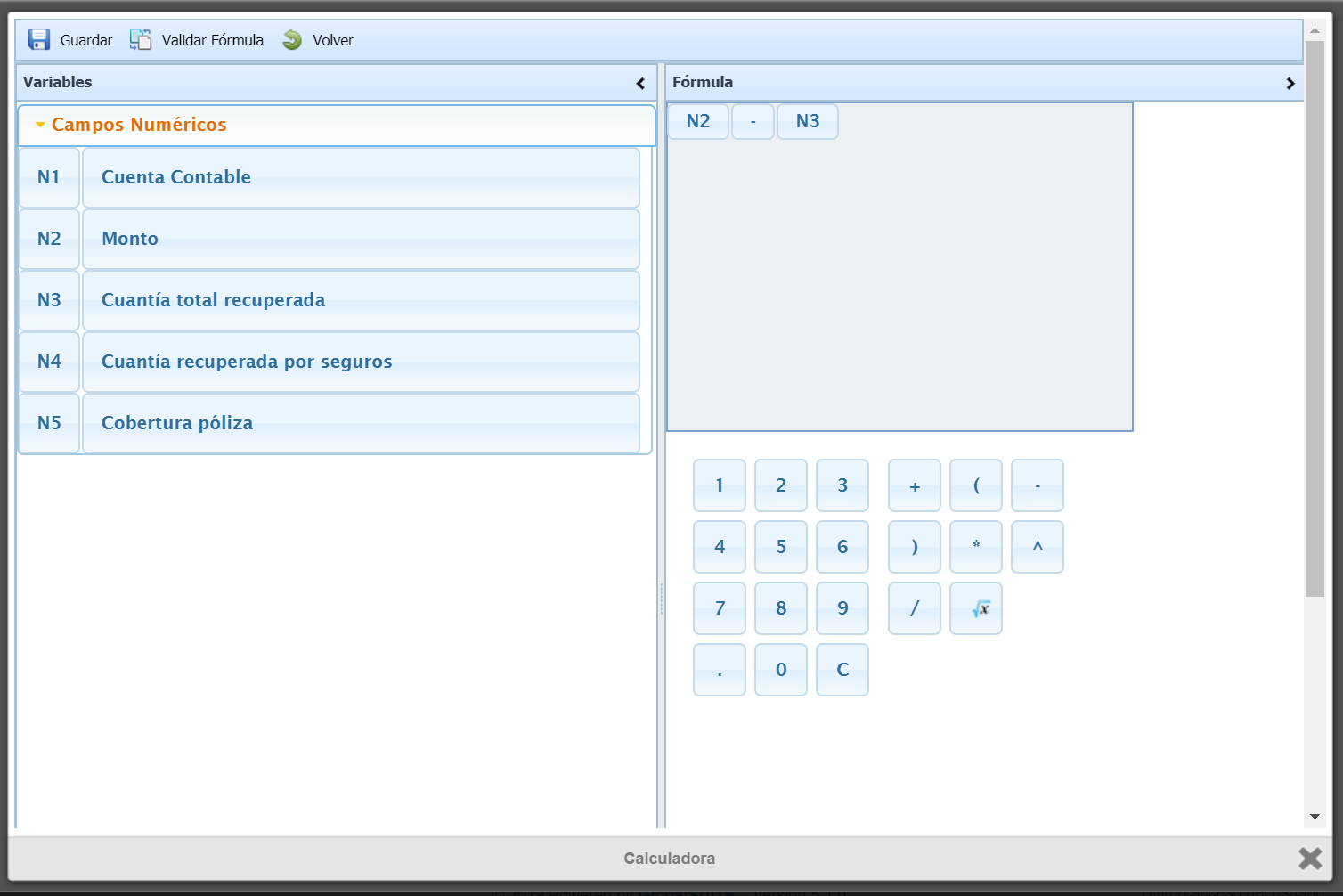The width and height of the screenshot is (1343, 896).
Task: Close the Calculadora dialog with X
Action: 1310,858
